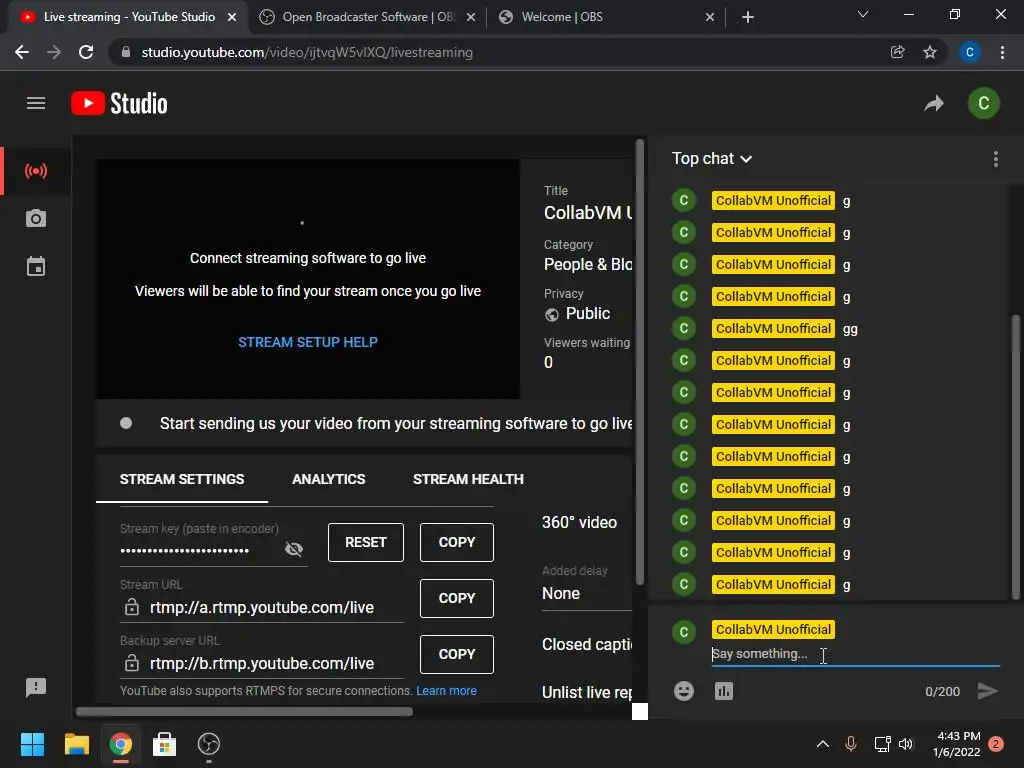
Task: Click the Chrome taskbar icon
Action: click(x=121, y=744)
